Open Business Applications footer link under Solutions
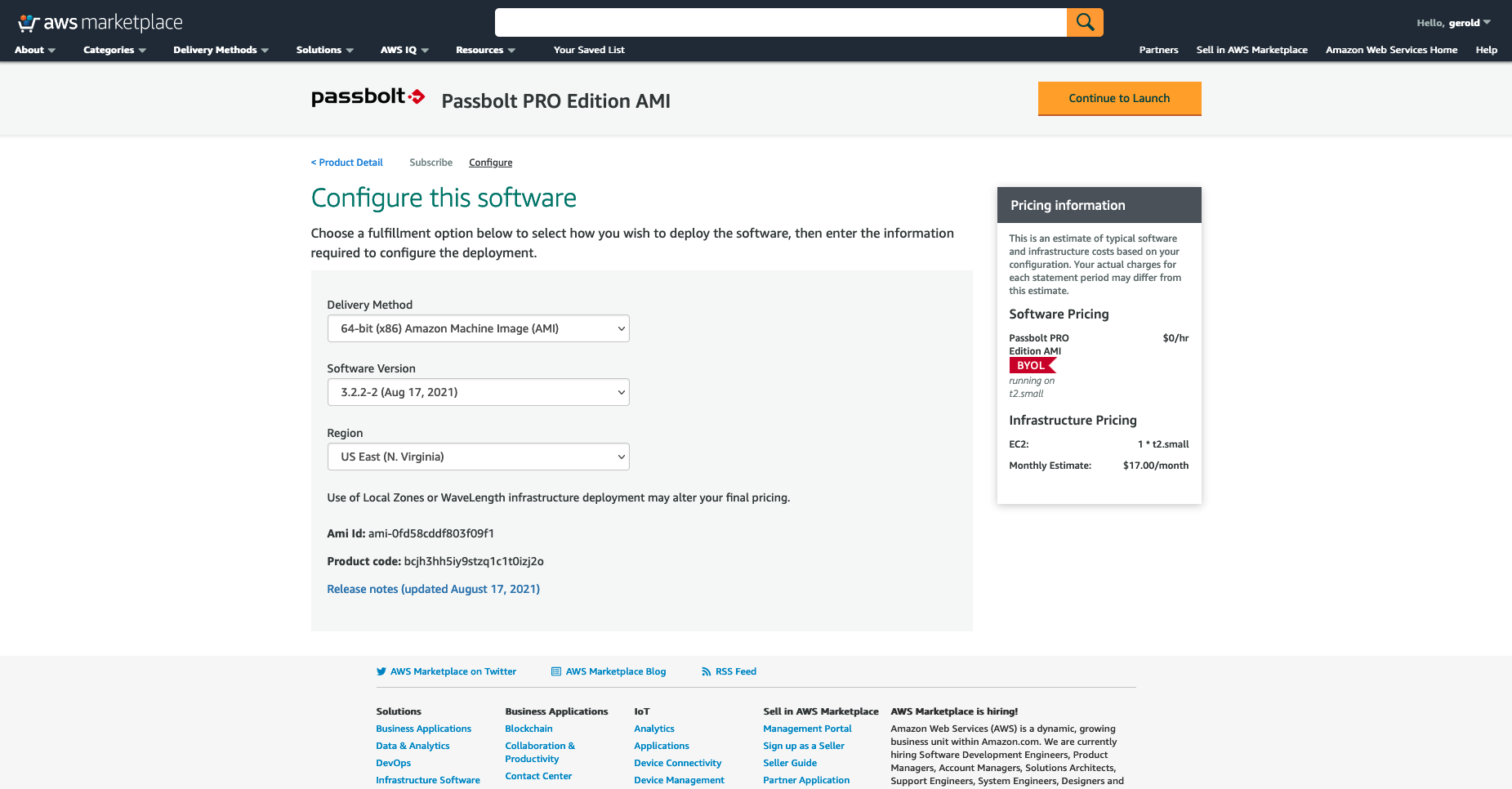Screen dimensions: 1512x789 tap(423, 729)
